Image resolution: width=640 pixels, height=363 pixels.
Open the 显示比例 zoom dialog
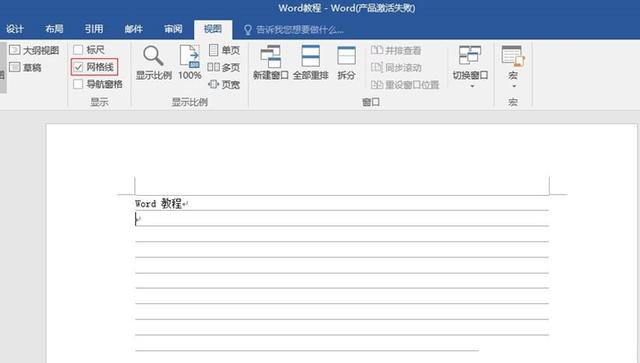pyautogui.click(x=153, y=62)
